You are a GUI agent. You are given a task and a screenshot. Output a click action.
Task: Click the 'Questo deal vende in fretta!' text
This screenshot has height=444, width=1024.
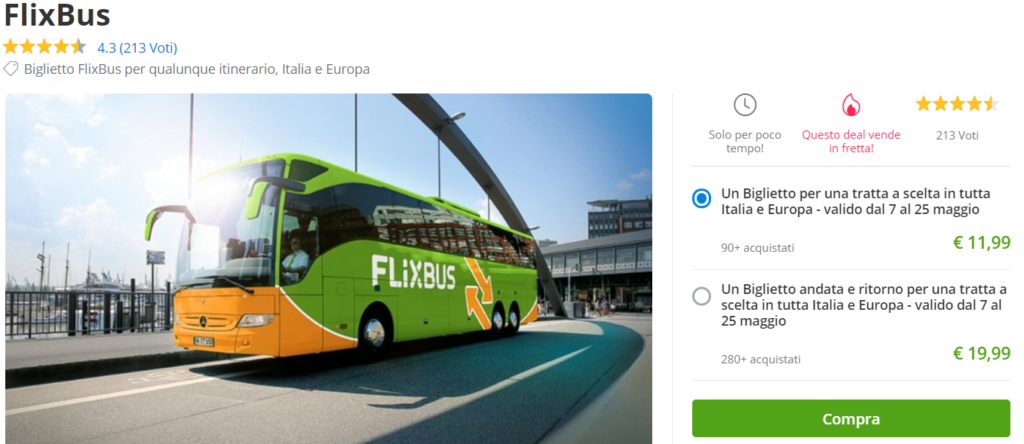pos(851,141)
